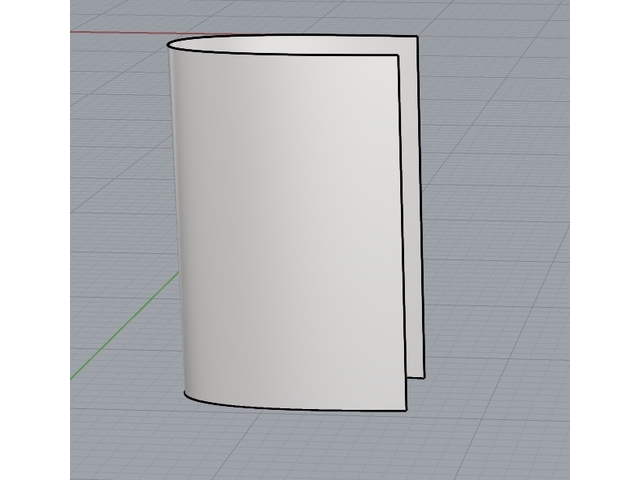
Task: Click the top-right corner of the front surface
Action: tap(398, 55)
